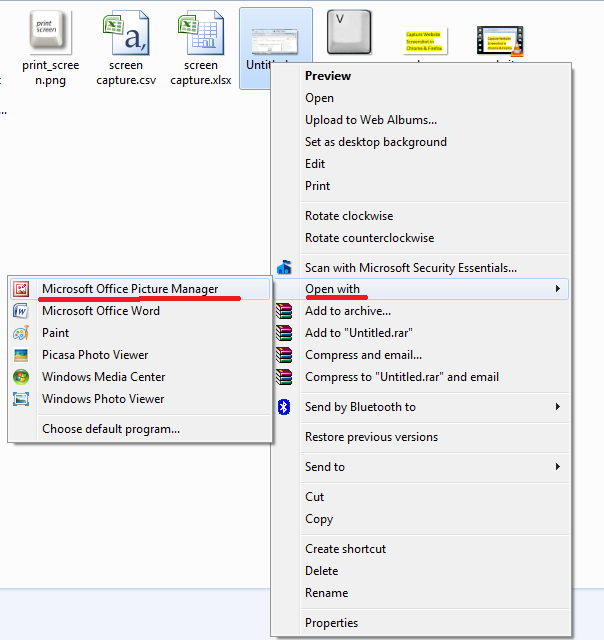Image resolution: width=604 pixels, height=640 pixels.
Task: Click the Windows Media Center icon
Action: pos(21,377)
